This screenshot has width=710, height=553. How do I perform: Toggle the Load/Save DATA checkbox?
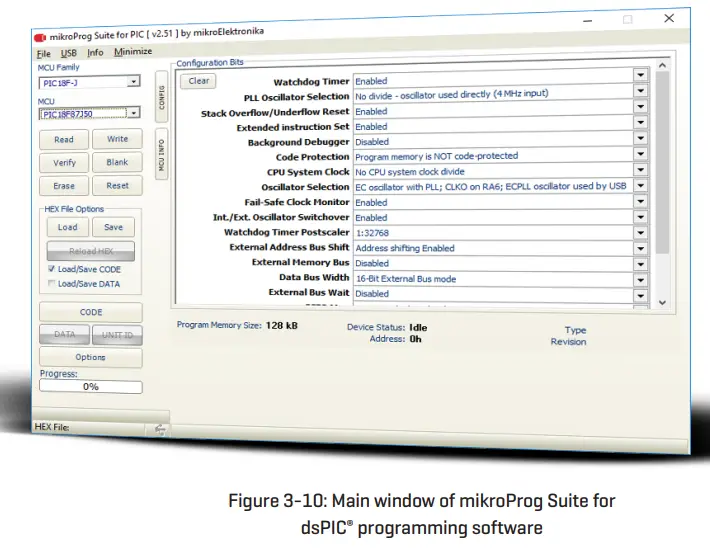pos(52,284)
